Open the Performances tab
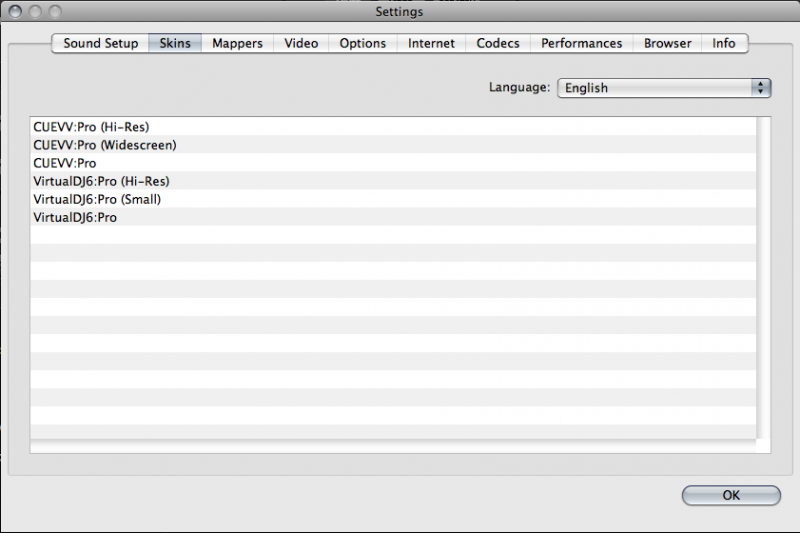This screenshot has width=800, height=533. pyautogui.click(x=581, y=43)
